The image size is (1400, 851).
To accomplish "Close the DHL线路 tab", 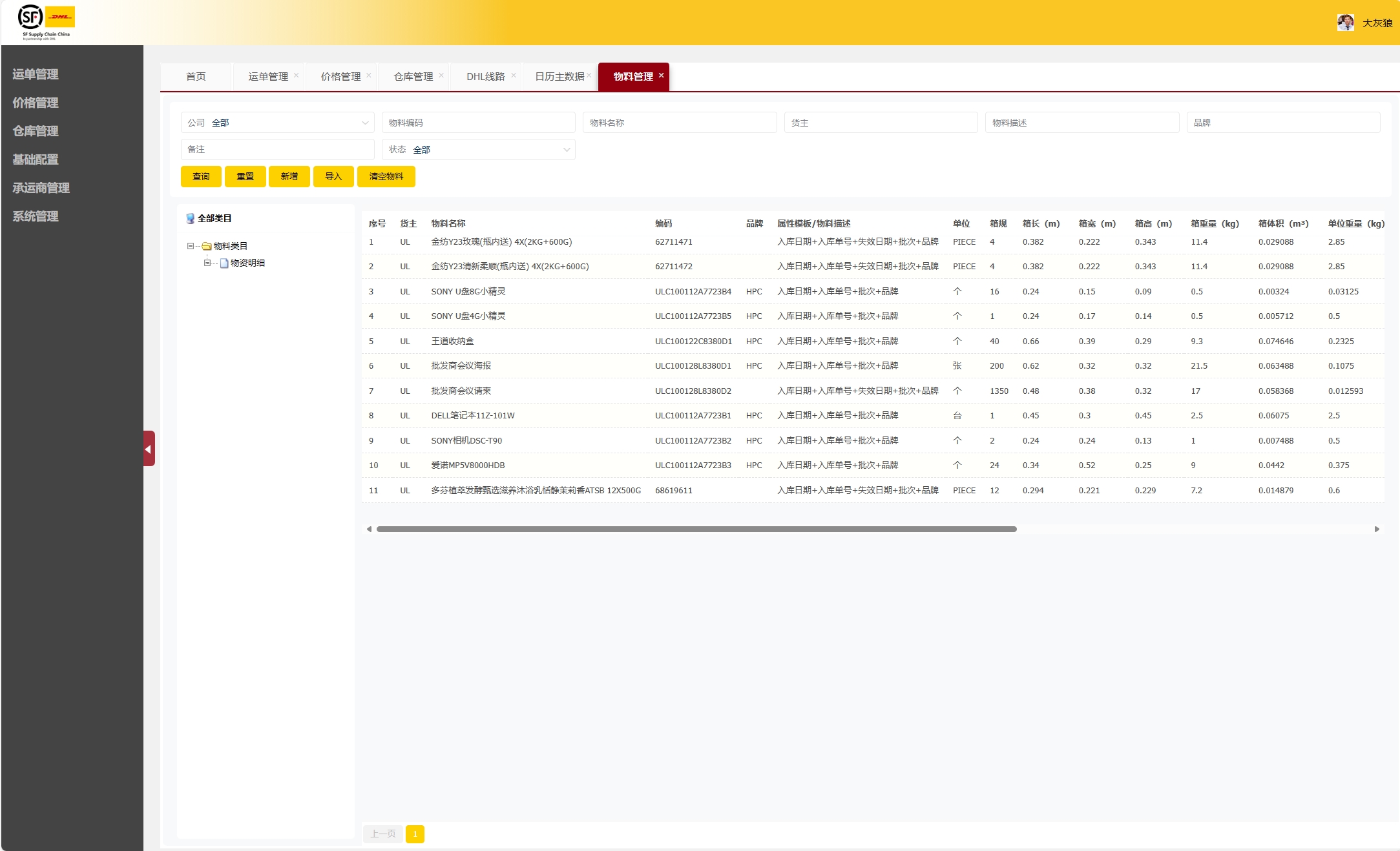I will [514, 76].
